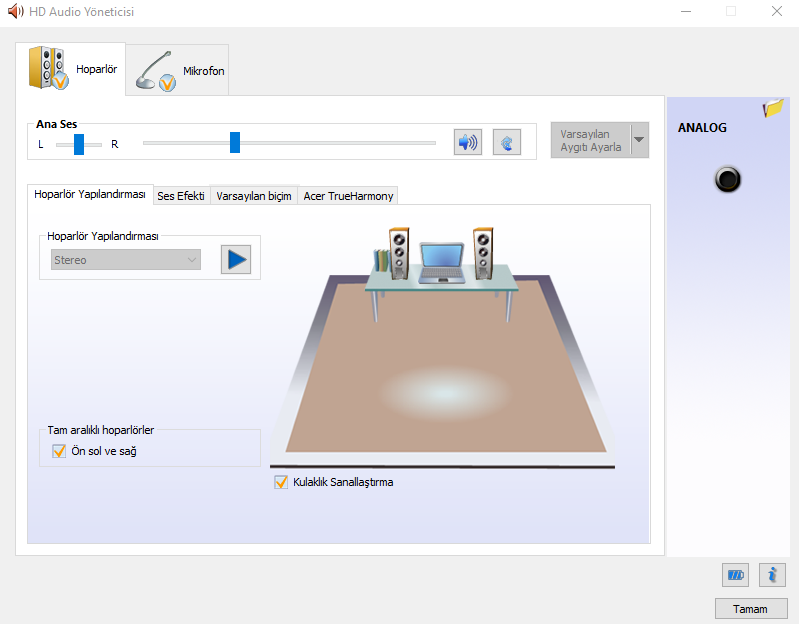Image resolution: width=799 pixels, height=624 pixels.
Task: Close the HD Audio Yöneticisi window
Action: [777, 11]
